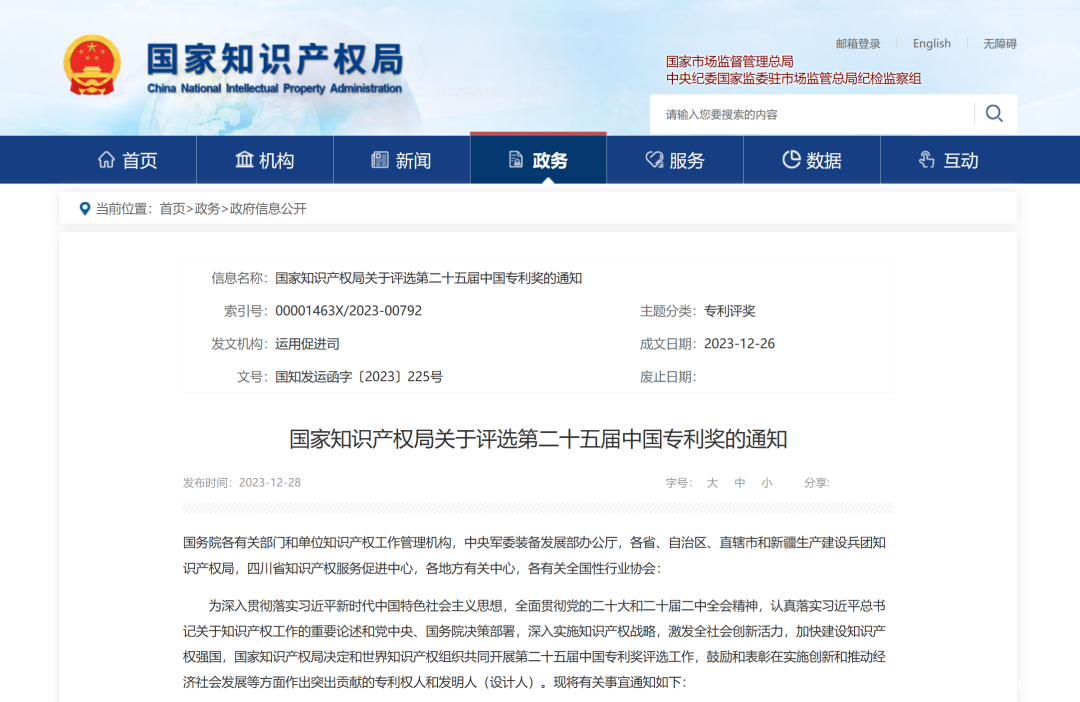1080x702 pixels.
Task: Click the location pin in the breadcrumb bar
Action: [84, 209]
